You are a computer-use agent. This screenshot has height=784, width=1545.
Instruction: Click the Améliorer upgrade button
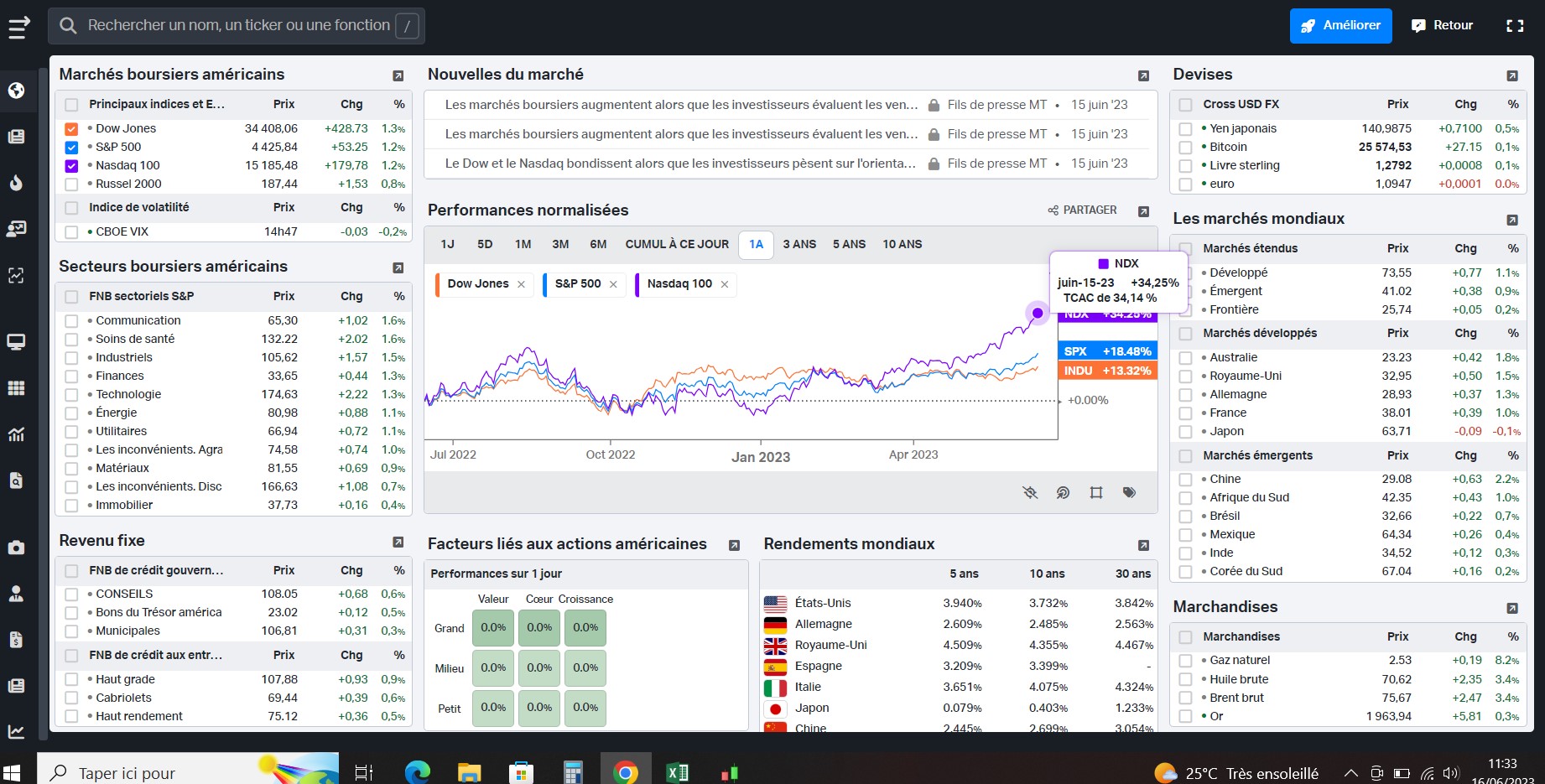point(1340,26)
